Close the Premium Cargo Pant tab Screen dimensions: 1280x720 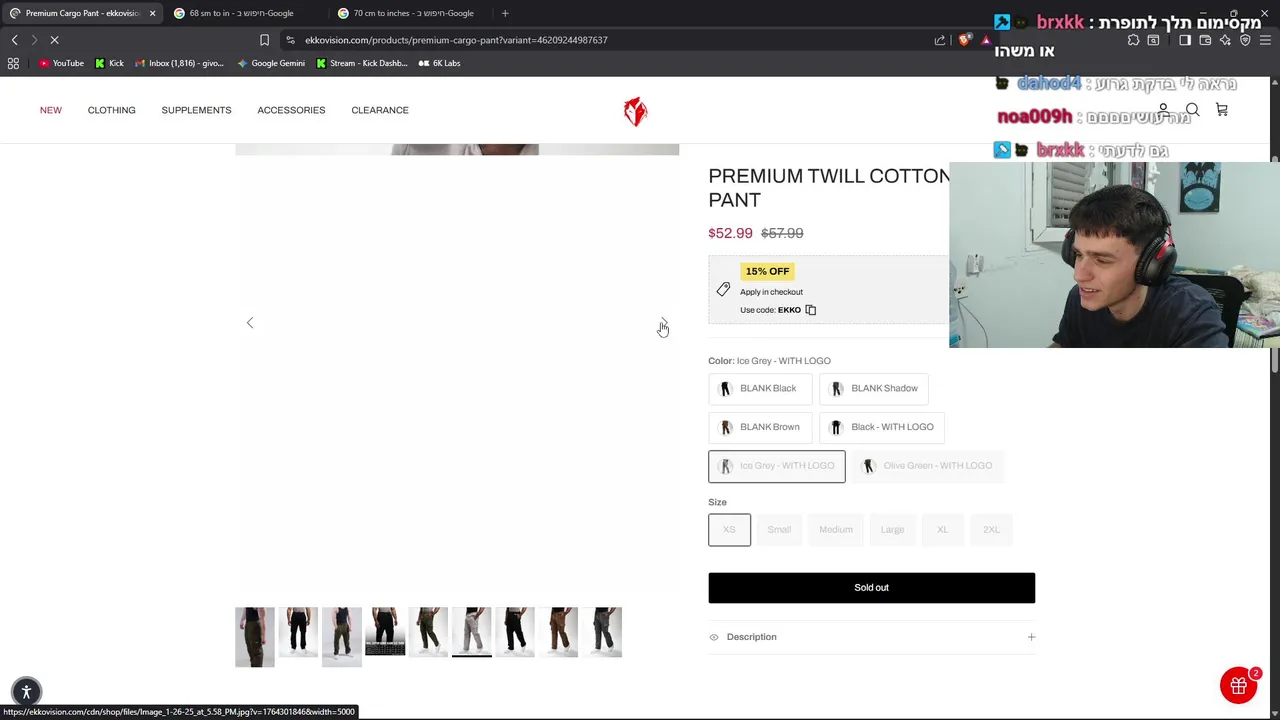pos(152,13)
